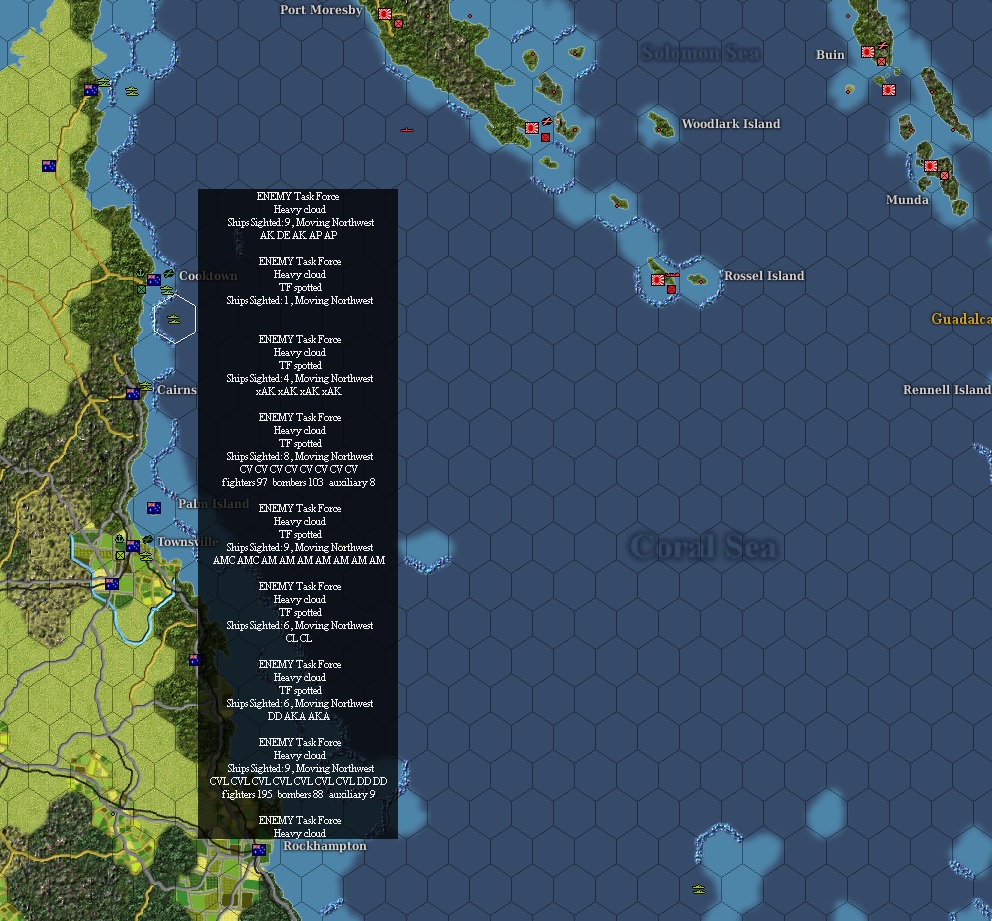Open the airfield icon at Cooktown

[x=168, y=273]
